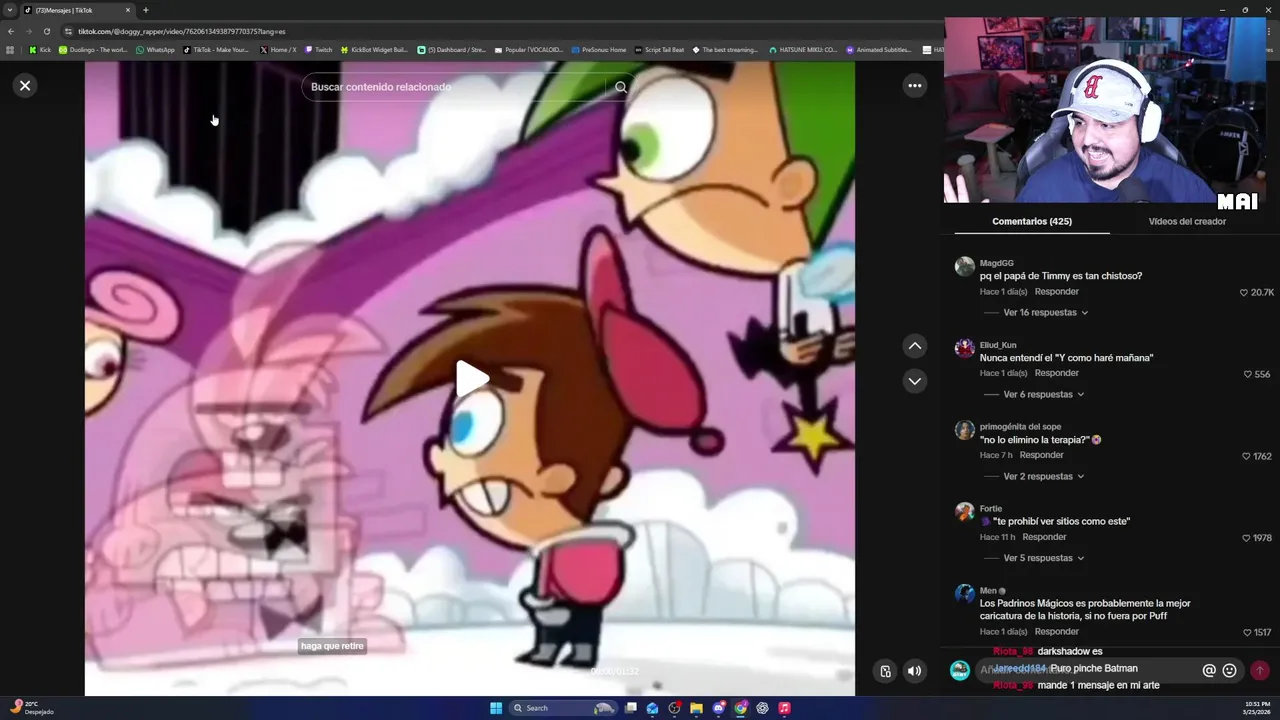Focus the Buscar contenido relacionado field
1280x720 pixels.
pyautogui.click(x=455, y=87)
